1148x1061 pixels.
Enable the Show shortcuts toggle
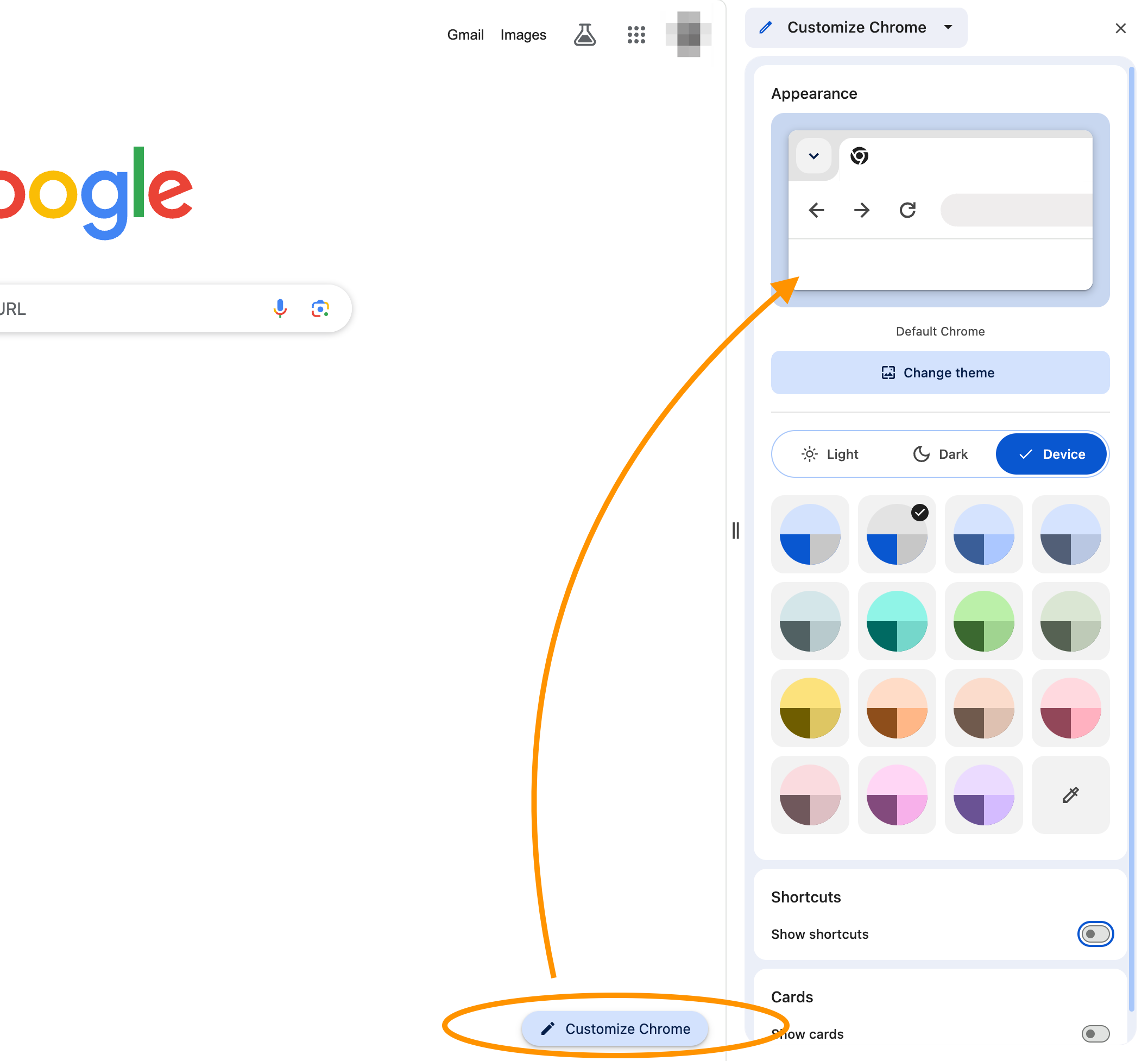pos(1095,933)
